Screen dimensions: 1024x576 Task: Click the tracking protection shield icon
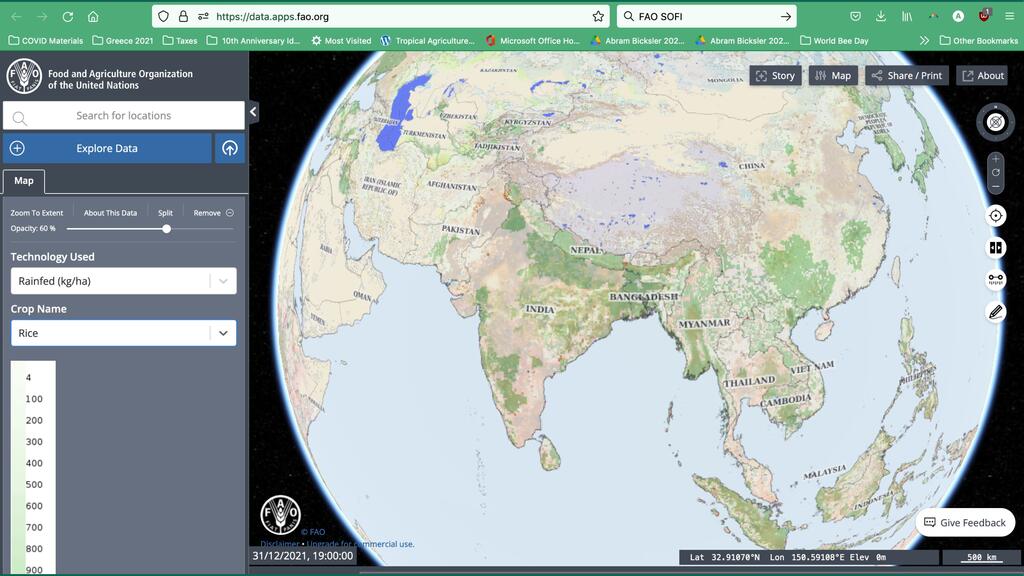tap(163, 16)
